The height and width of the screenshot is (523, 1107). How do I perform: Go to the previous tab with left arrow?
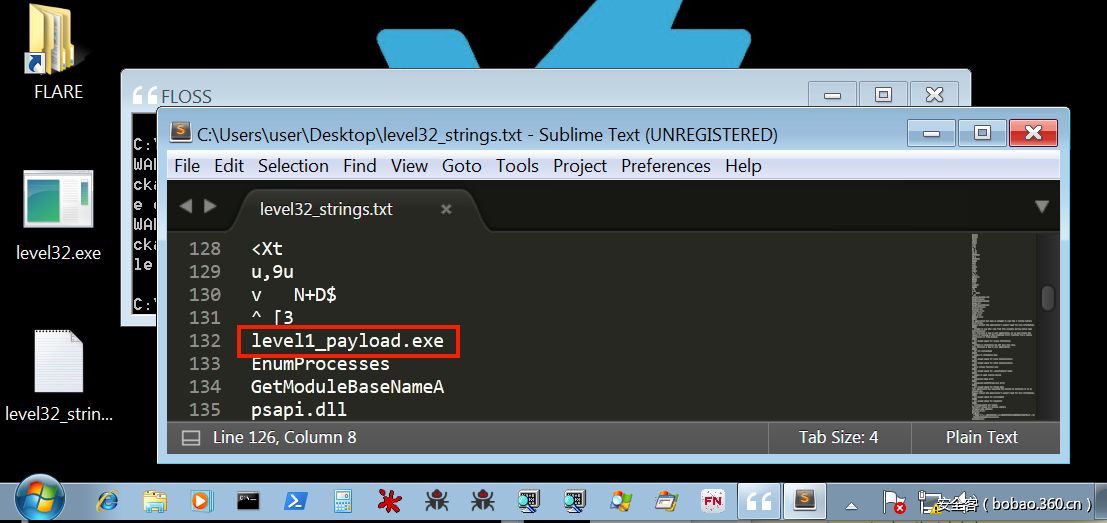[x=185, y=206]
